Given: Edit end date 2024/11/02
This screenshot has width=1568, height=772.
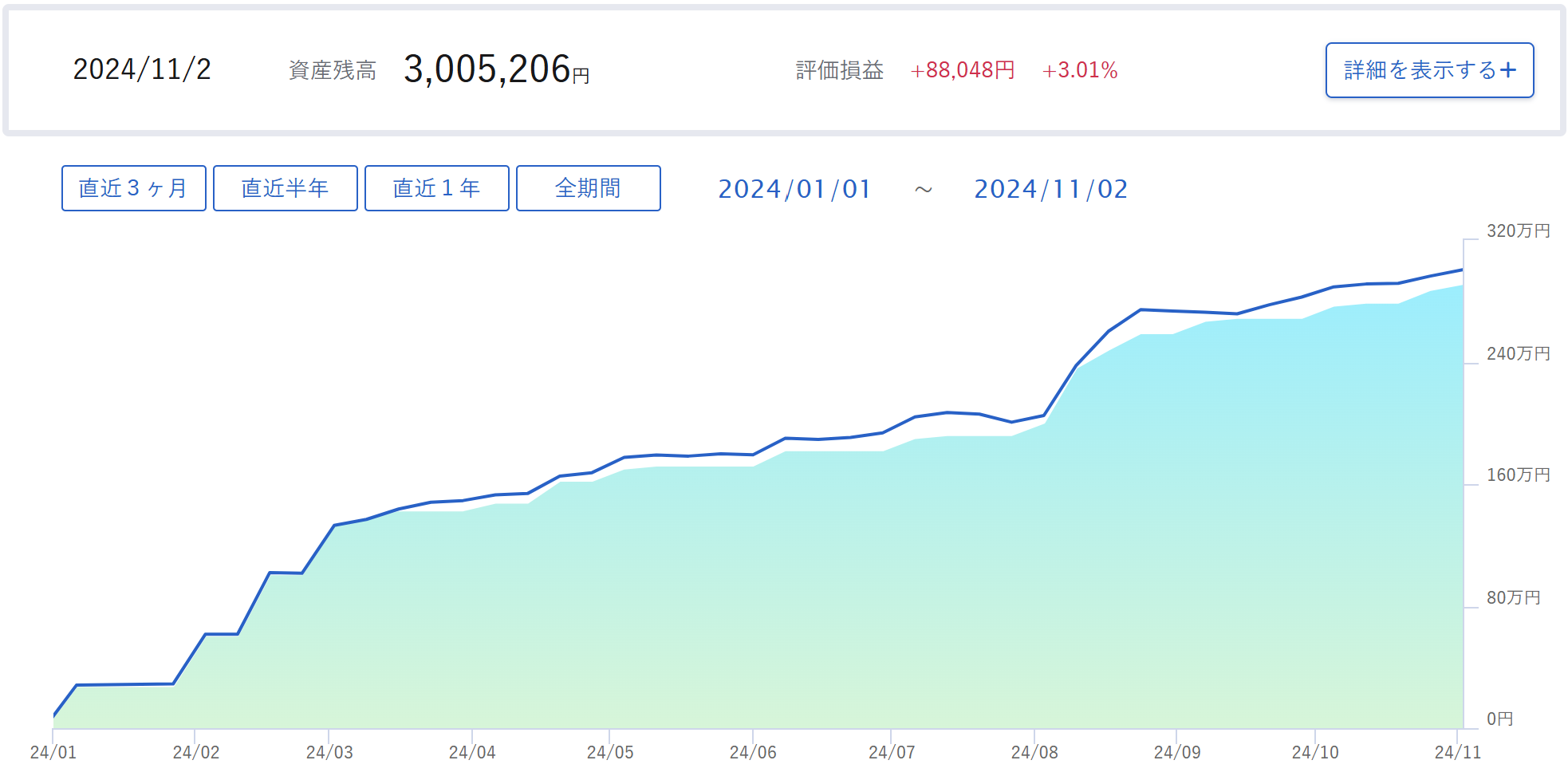Looking at the screenshot, I should click(1051, 189).
